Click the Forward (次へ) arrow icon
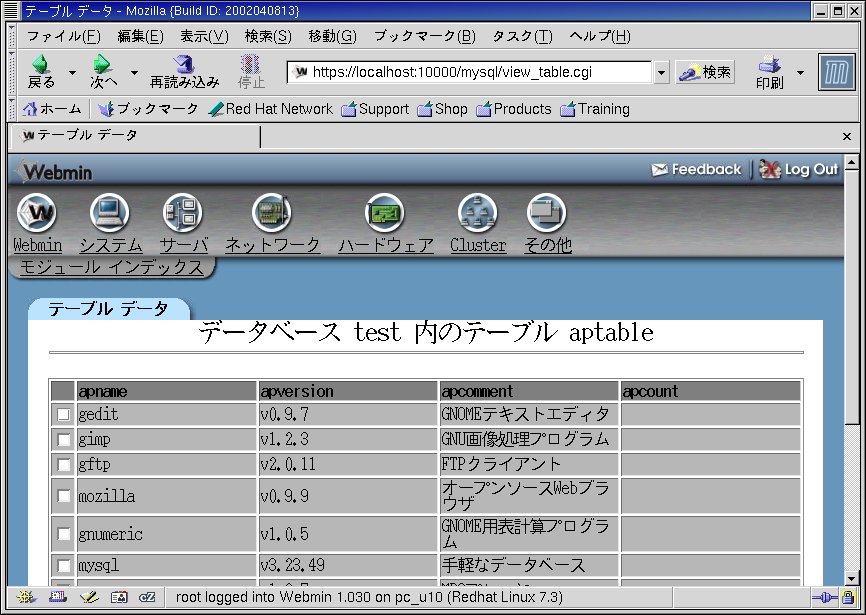 click(x=102, y=65)
